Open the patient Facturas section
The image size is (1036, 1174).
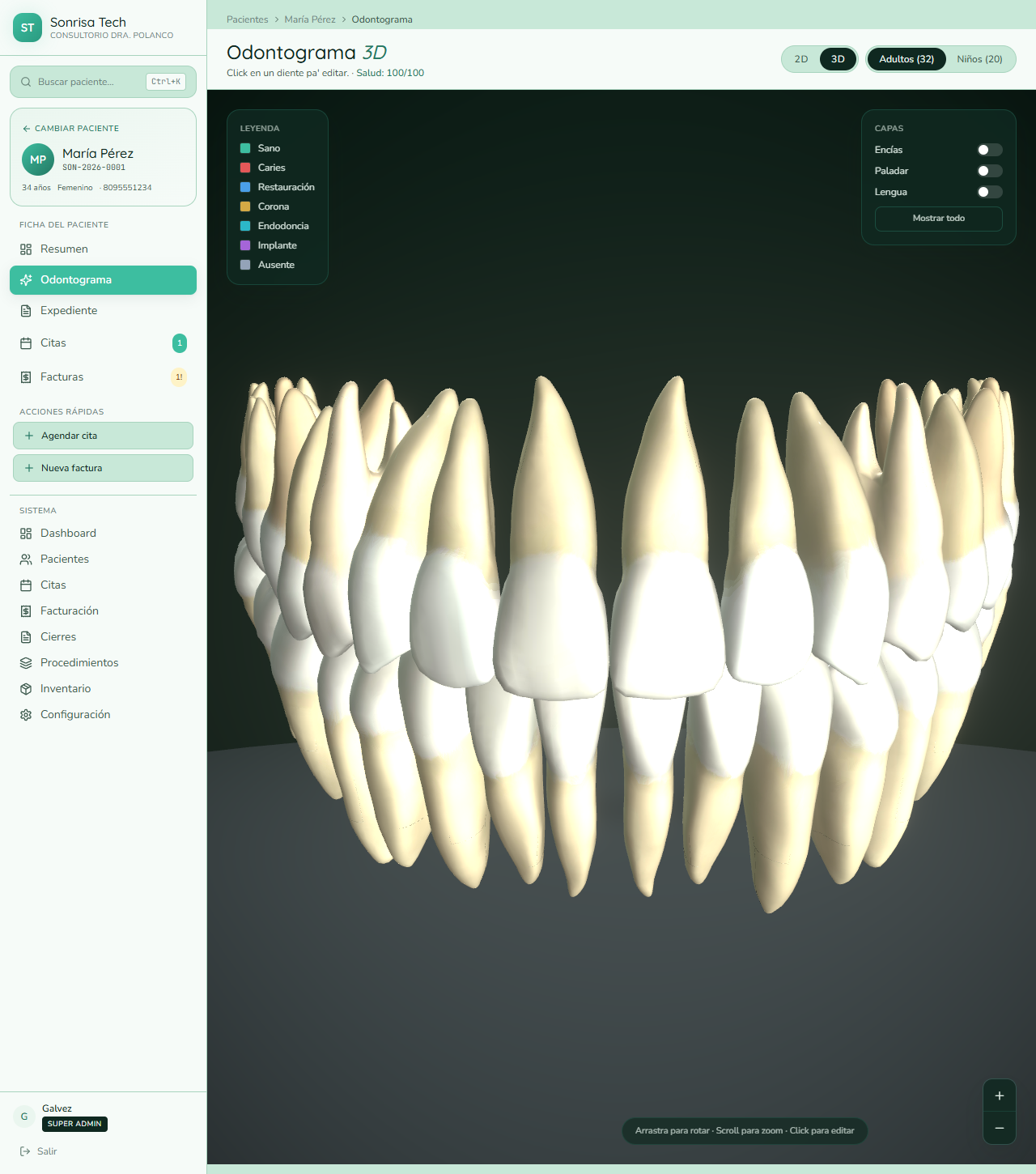click(x=103, y=377)
